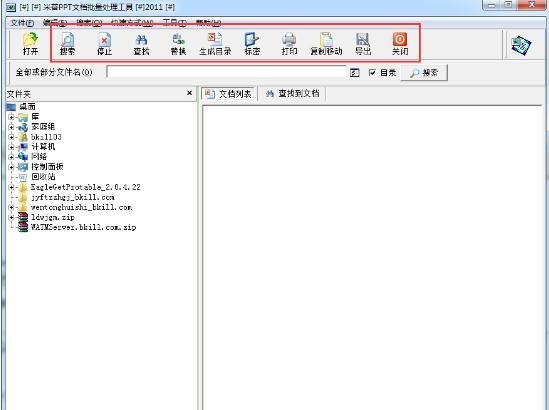Image resolution: width=549 pixels, height=410 pixels.
Task: Click the 打印 (Print) toolbar icon
Action: [289, 44]
